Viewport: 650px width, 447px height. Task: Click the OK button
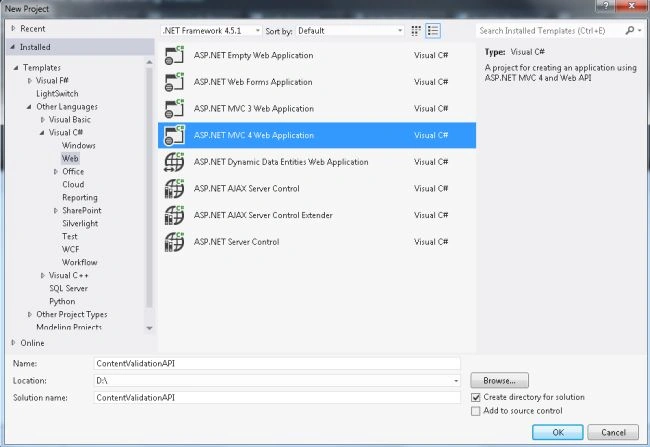558,432
